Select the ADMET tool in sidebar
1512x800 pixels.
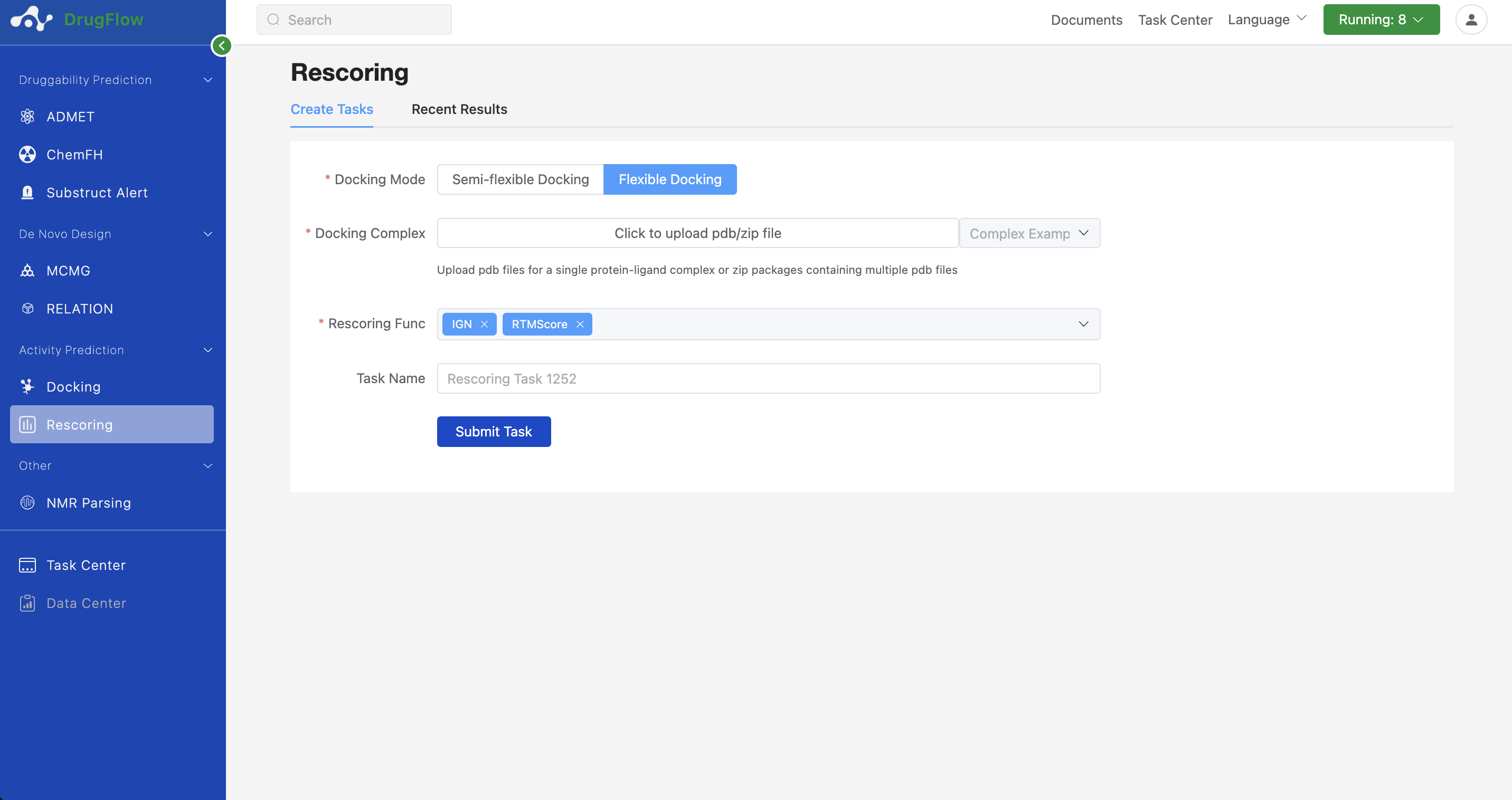pos(70,116)
